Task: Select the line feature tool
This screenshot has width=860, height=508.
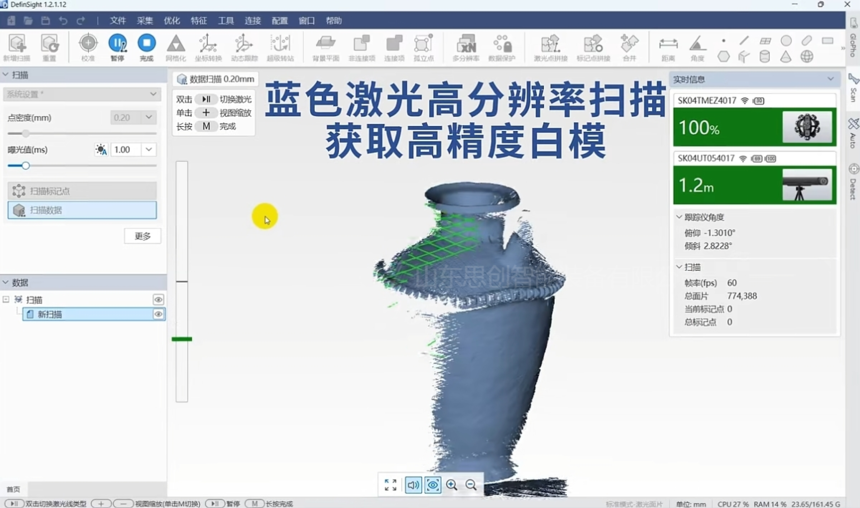Action: click(x=744, y=41)
